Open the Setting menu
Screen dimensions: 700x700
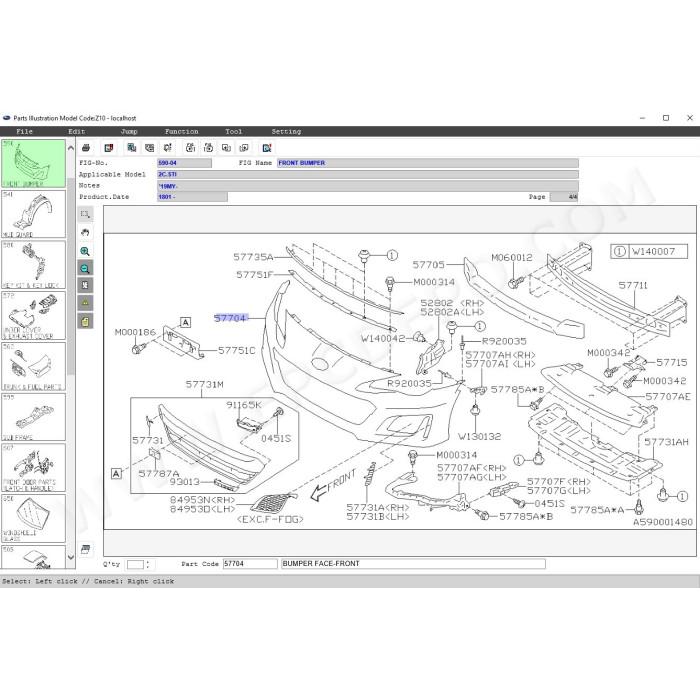pyautogui.click(x=286, y=132)
